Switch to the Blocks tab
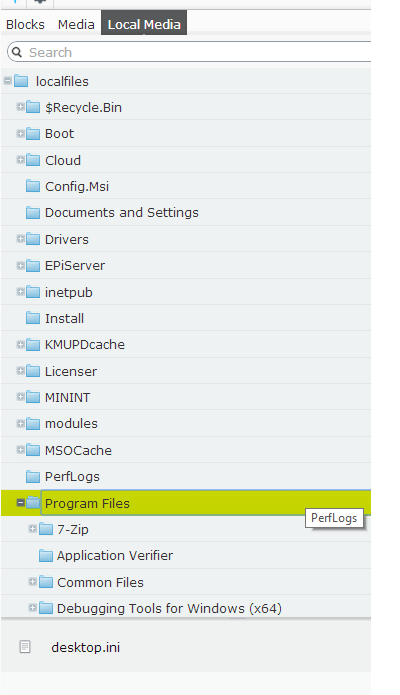Image resolution: width=400 pixels, height=695 pixels. [25, 24]
